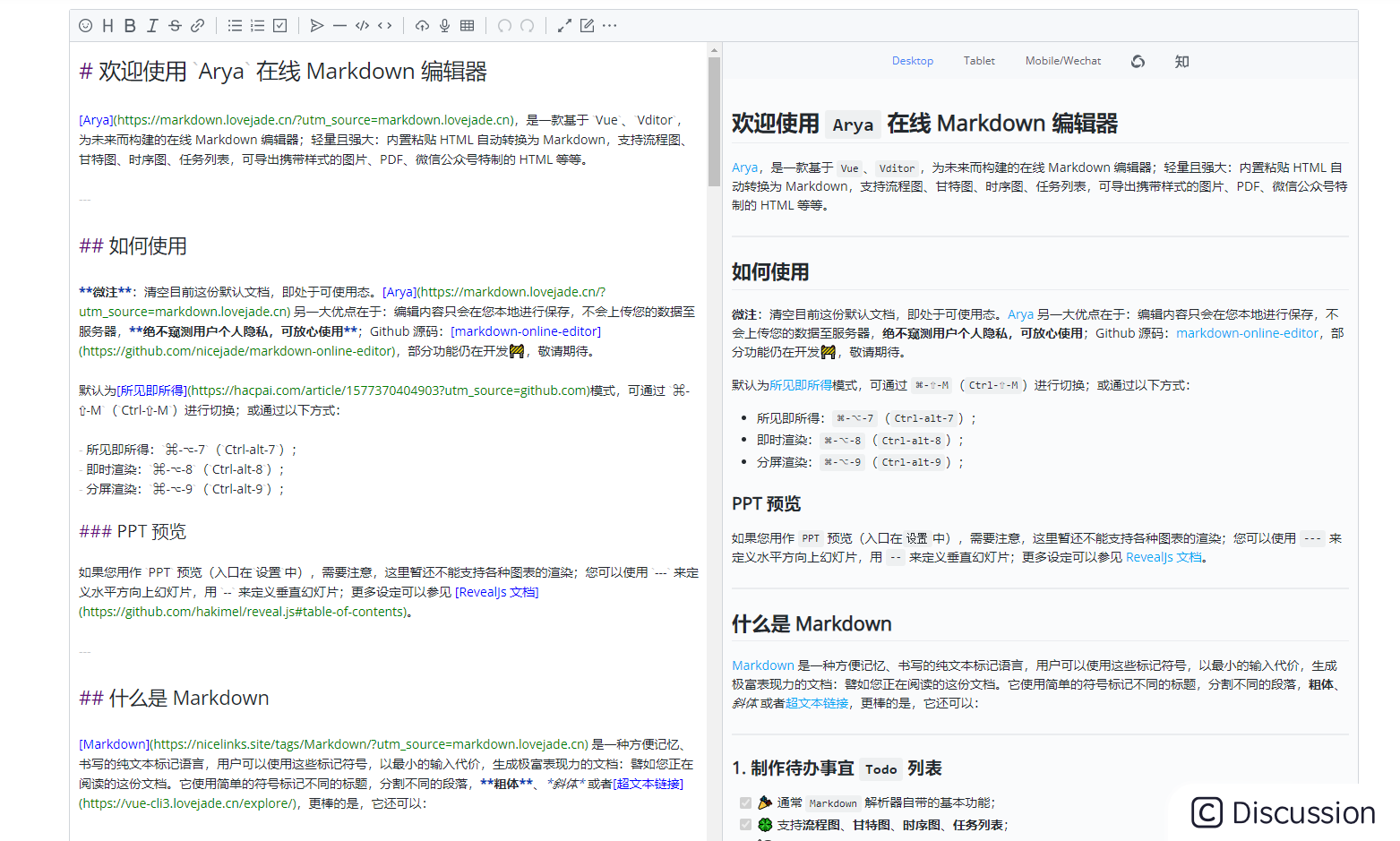Viewport: 1400px width, 841px height.
Task: Toggle checkbox beside 支持流程图、甘特图
Action: [x=745, y=825]
